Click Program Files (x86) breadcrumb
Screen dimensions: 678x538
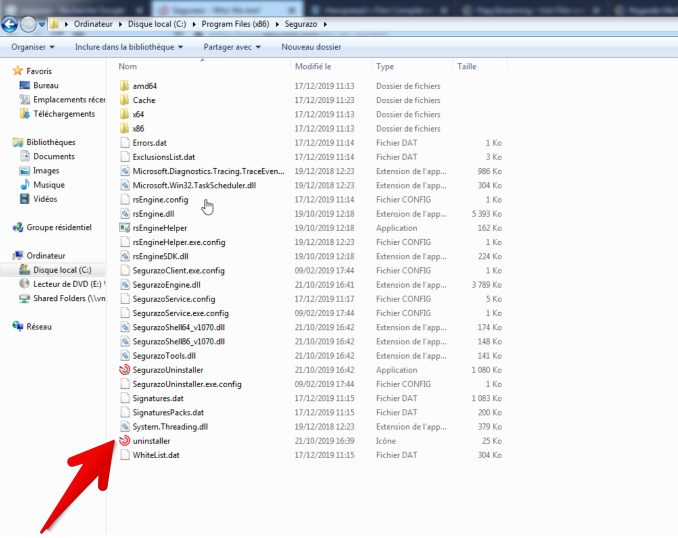click(235, 24)
